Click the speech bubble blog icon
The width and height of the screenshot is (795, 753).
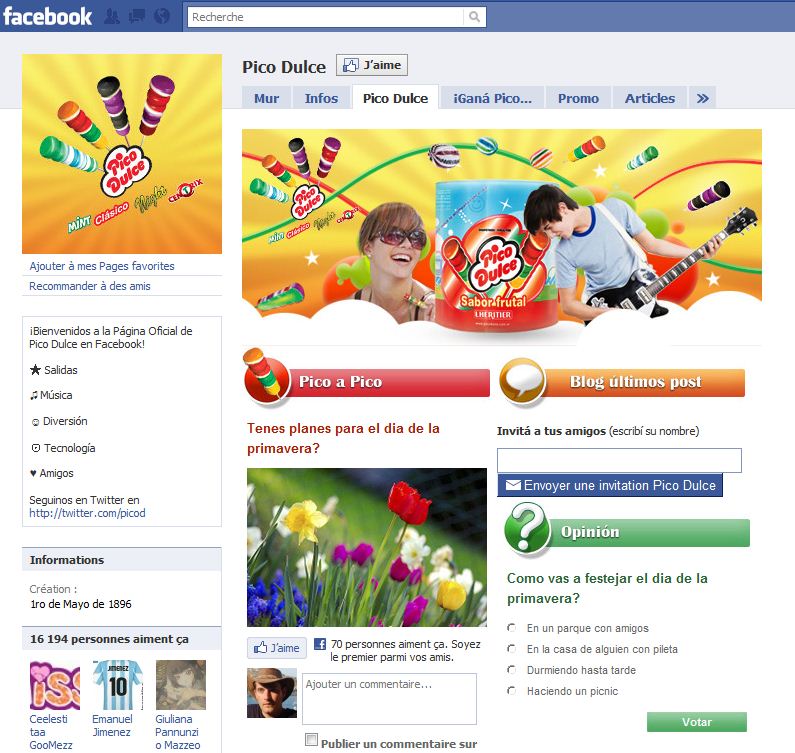tap(522, 381)
